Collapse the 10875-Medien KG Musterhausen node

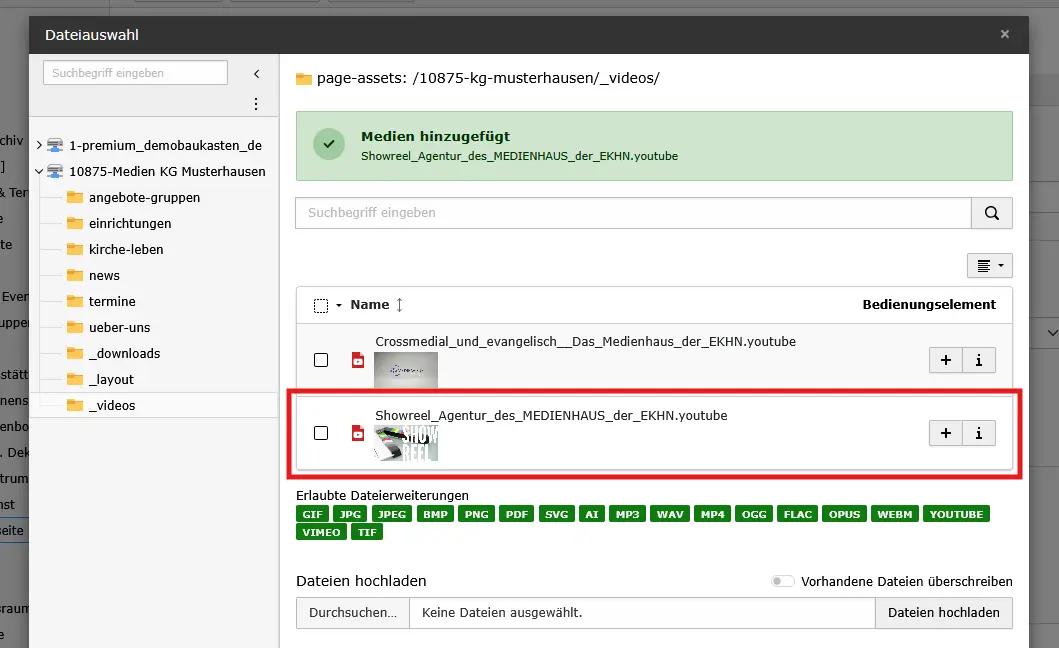[x=39, y=172]
